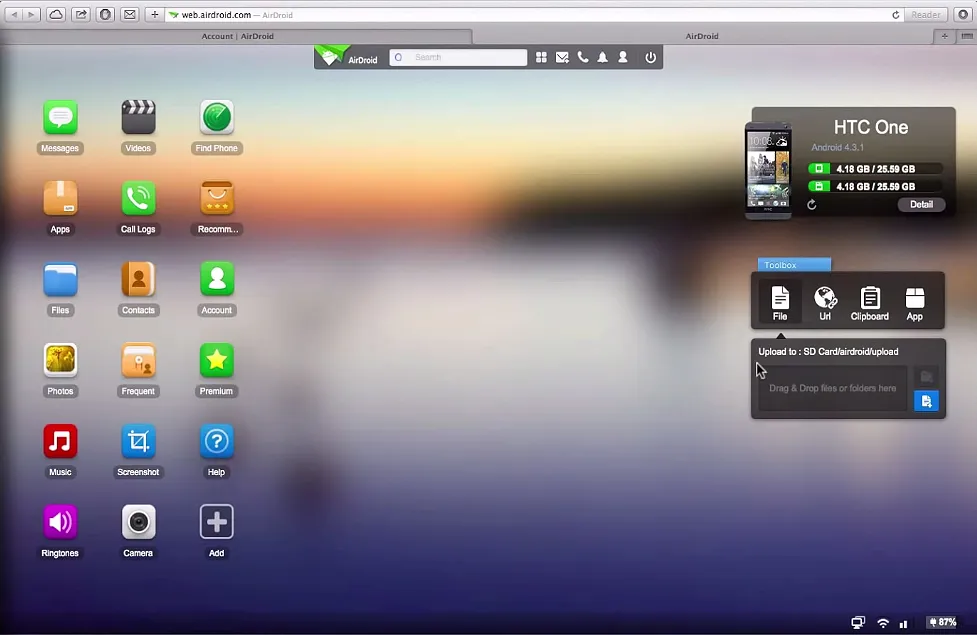Open the Frequent contacts icon
Screen dimensions: 977x635
click(x=138, y=360)
